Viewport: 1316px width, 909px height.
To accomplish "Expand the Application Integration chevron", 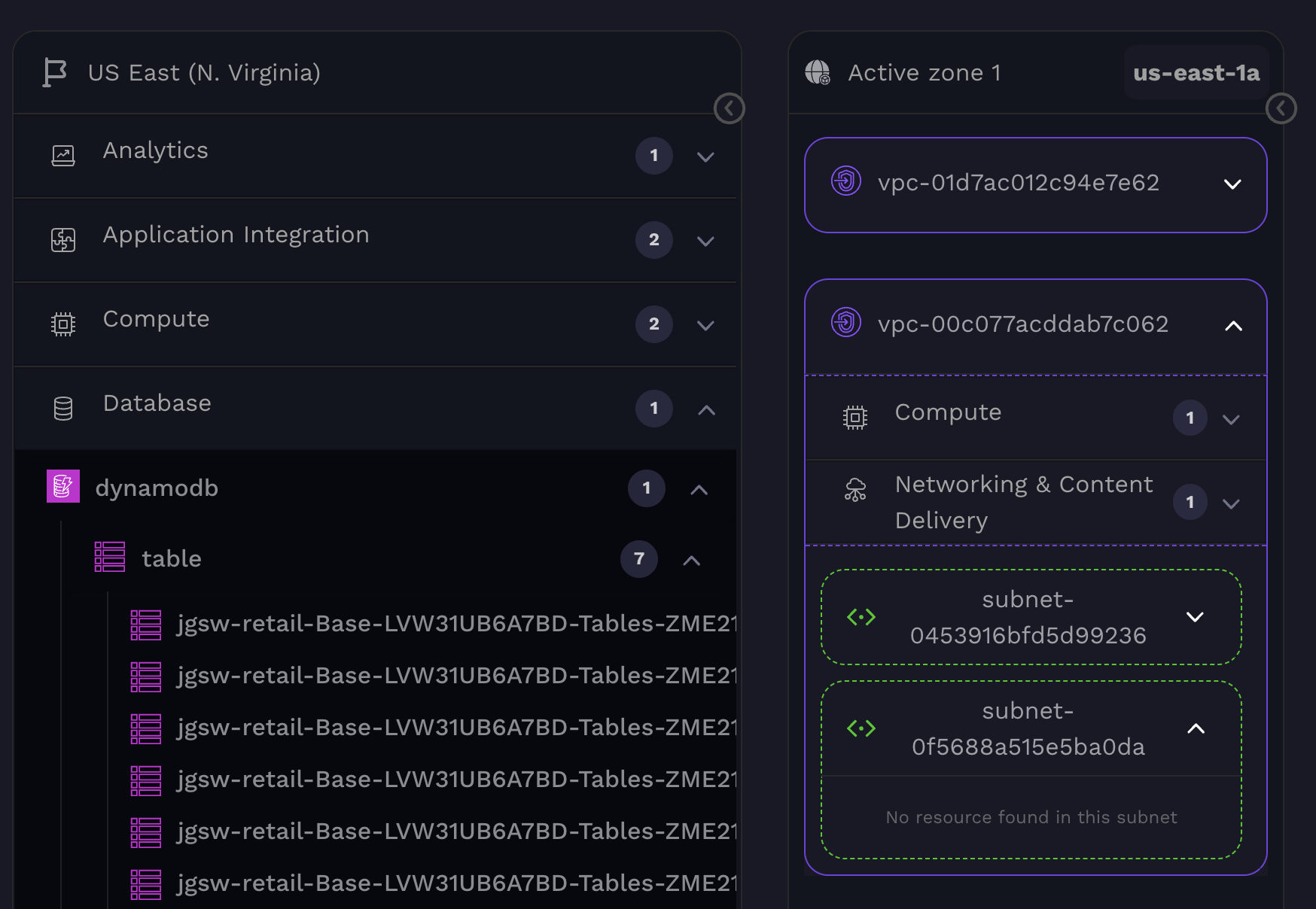I will [x=705, y=241].
